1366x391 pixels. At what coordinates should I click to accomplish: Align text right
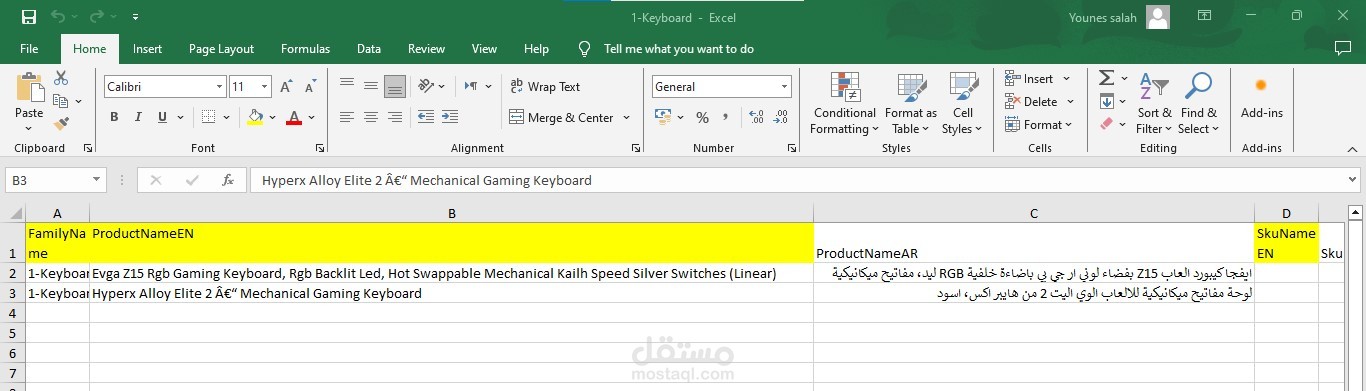pyautogui.click(x=395, y=117)
